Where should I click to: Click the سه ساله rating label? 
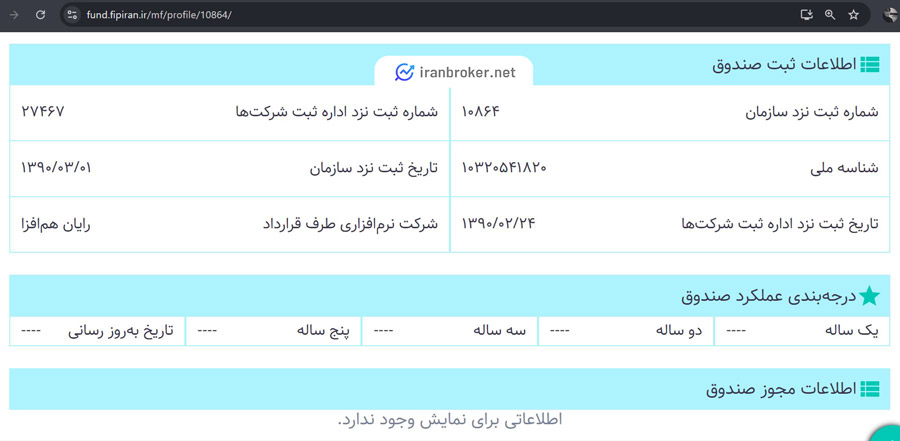point(500,331)
